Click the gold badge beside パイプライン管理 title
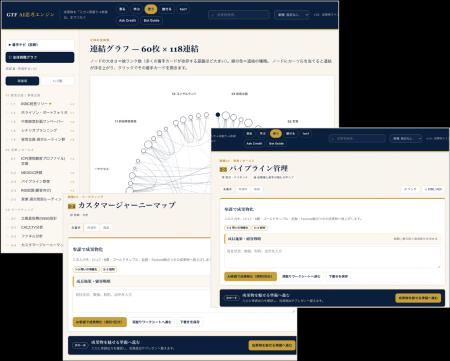This screenshot has width=450, height=361. click(x=223, y=169)
